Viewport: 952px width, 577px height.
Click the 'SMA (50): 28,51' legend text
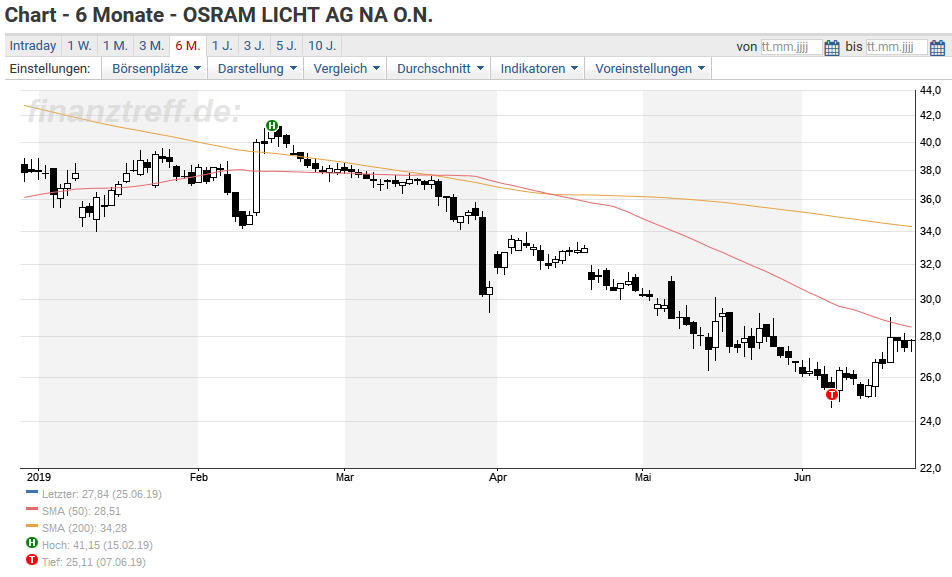(x=81, y=511)
